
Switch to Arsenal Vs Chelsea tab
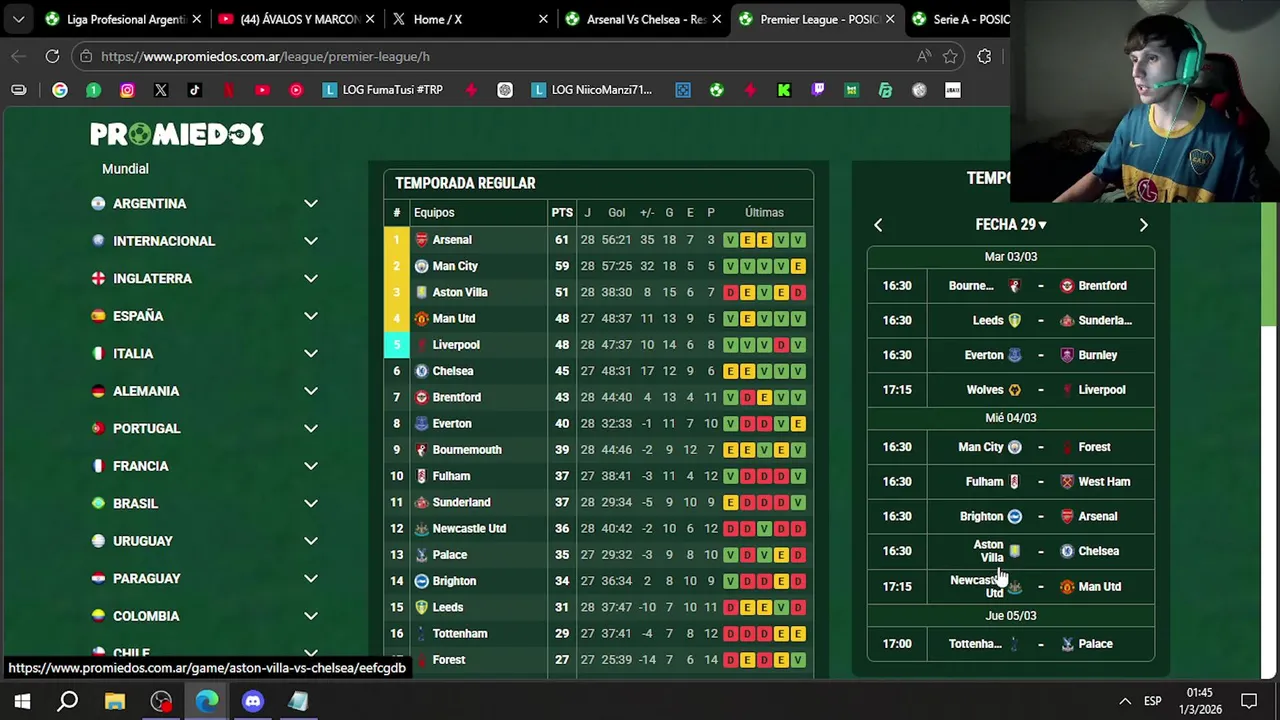(x=642, y=19)
